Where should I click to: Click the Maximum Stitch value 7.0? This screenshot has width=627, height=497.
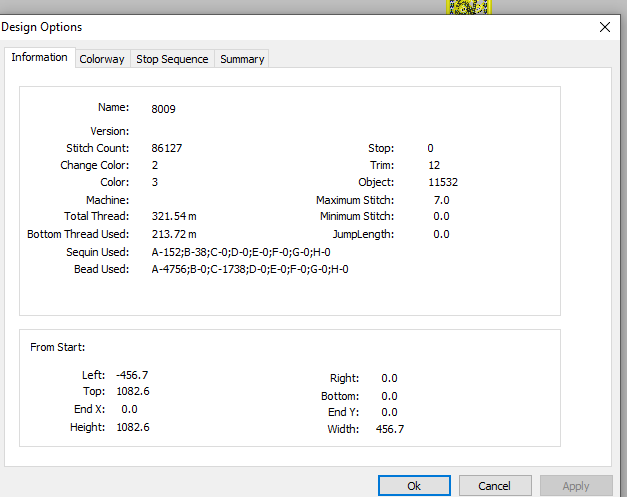pos(441,200)
